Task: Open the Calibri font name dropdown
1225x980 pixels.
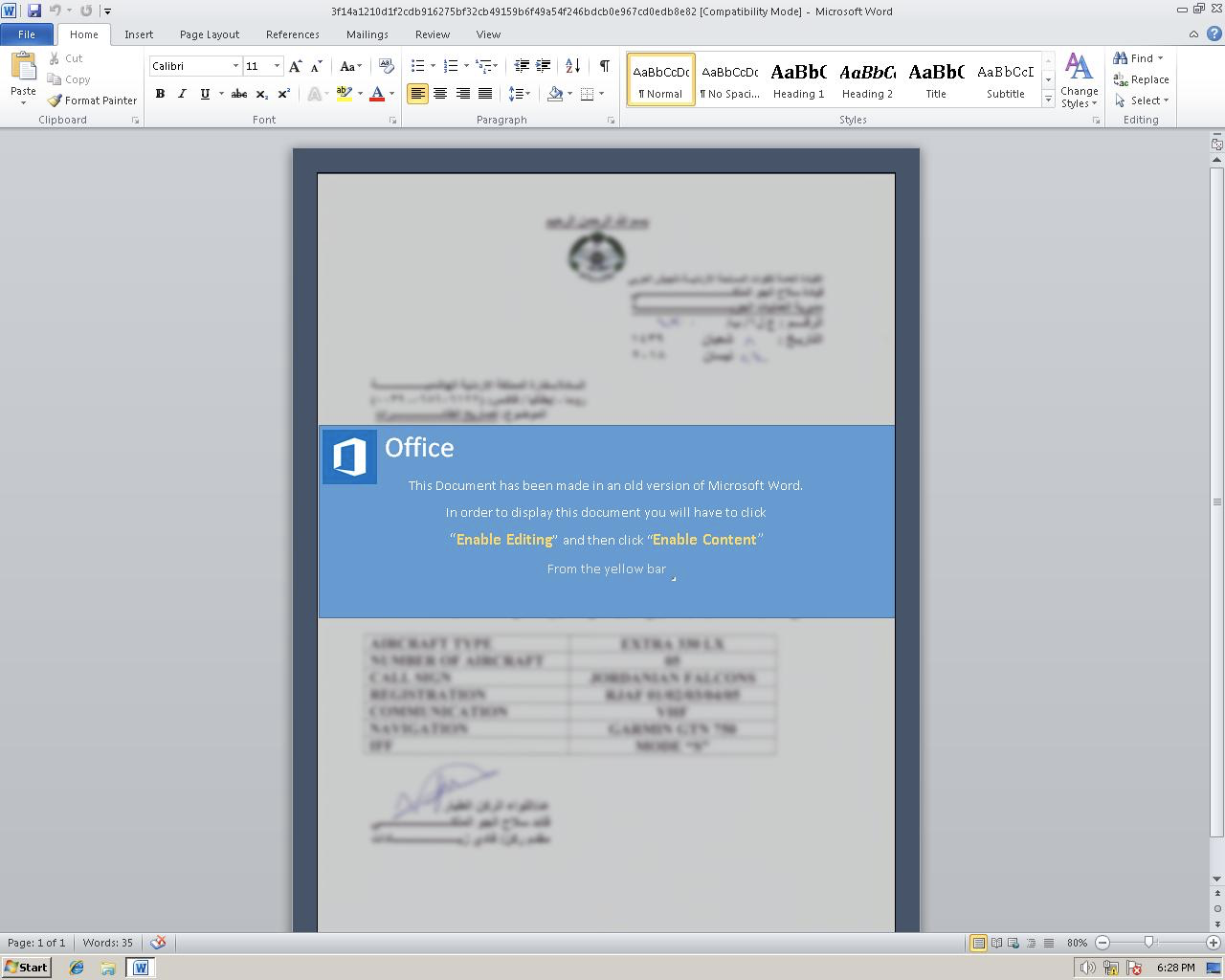Action: tap(235, 66)
